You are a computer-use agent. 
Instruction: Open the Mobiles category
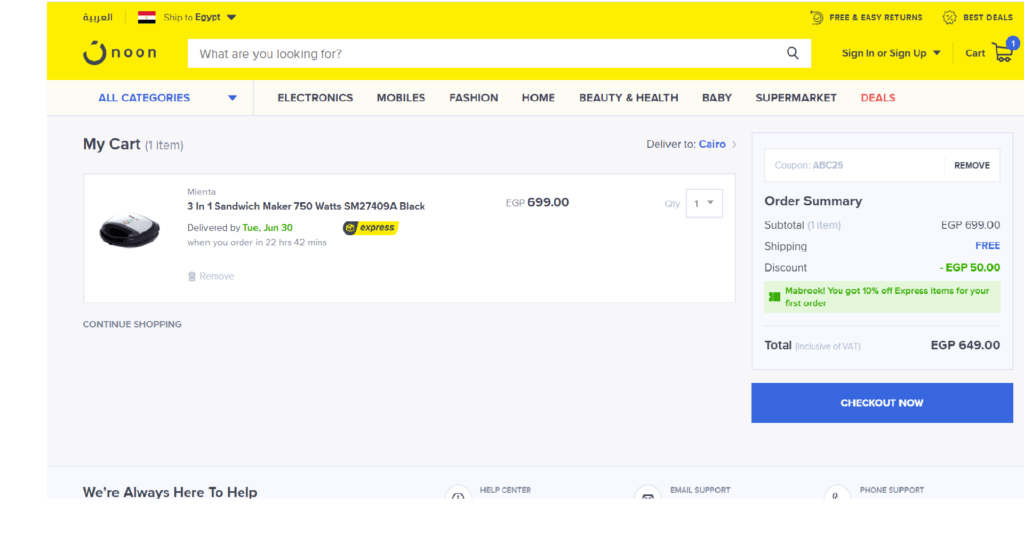click(x=401, y=98)
